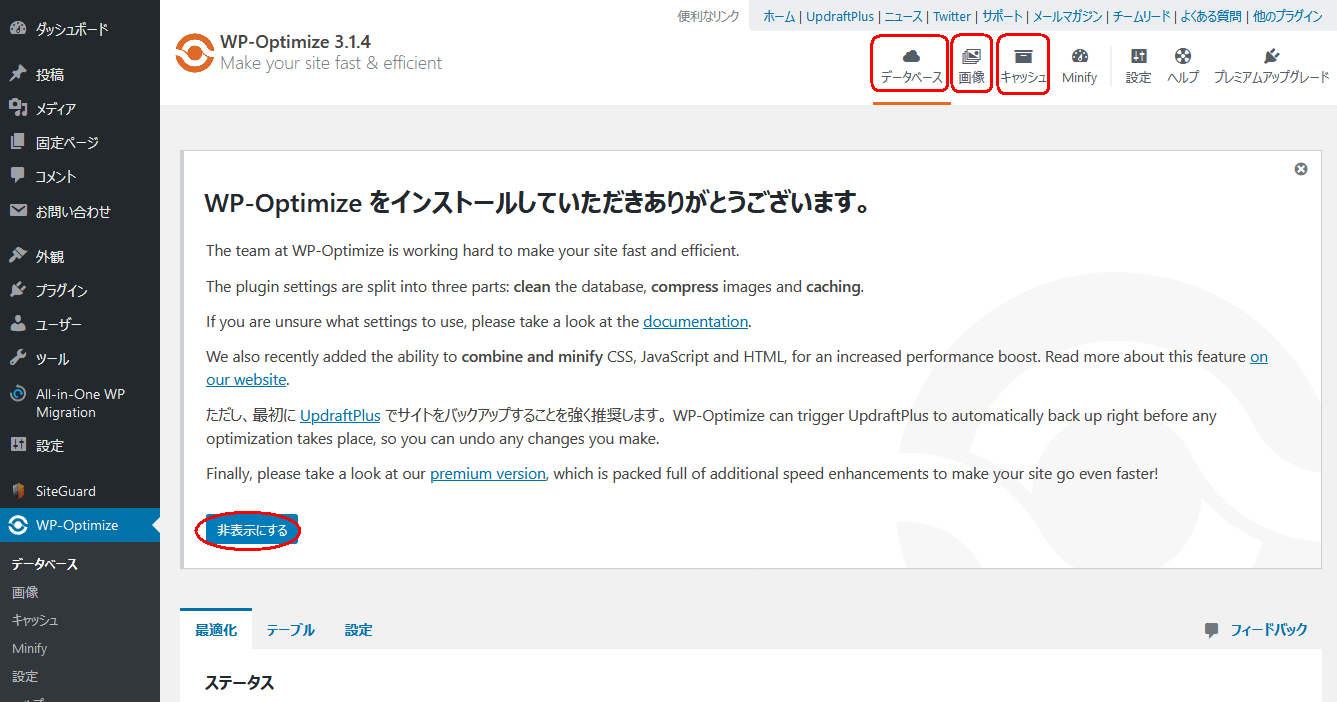Click the プラグイン plug icon in sidebar
Viewport: 1337px width, 702px height.
tap(18, 290)
